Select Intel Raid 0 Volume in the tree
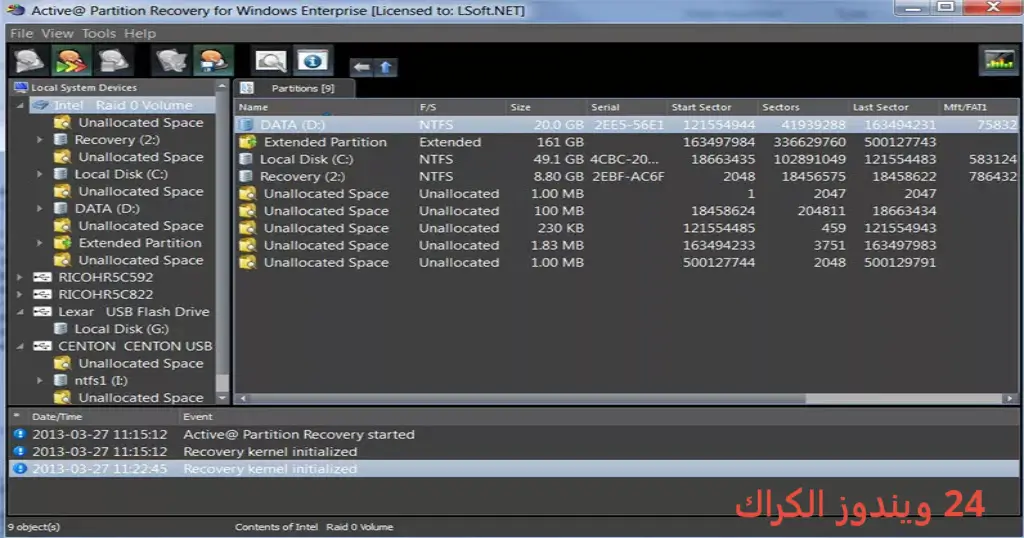 [123, 105]
